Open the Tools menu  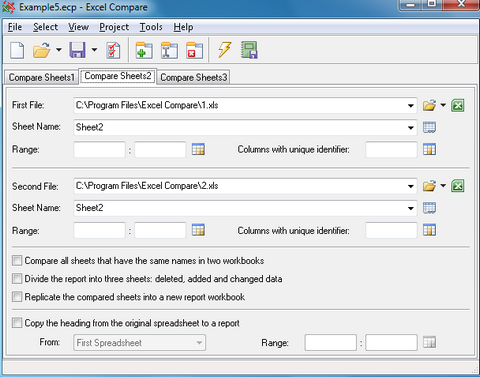[x=151, y=27]
